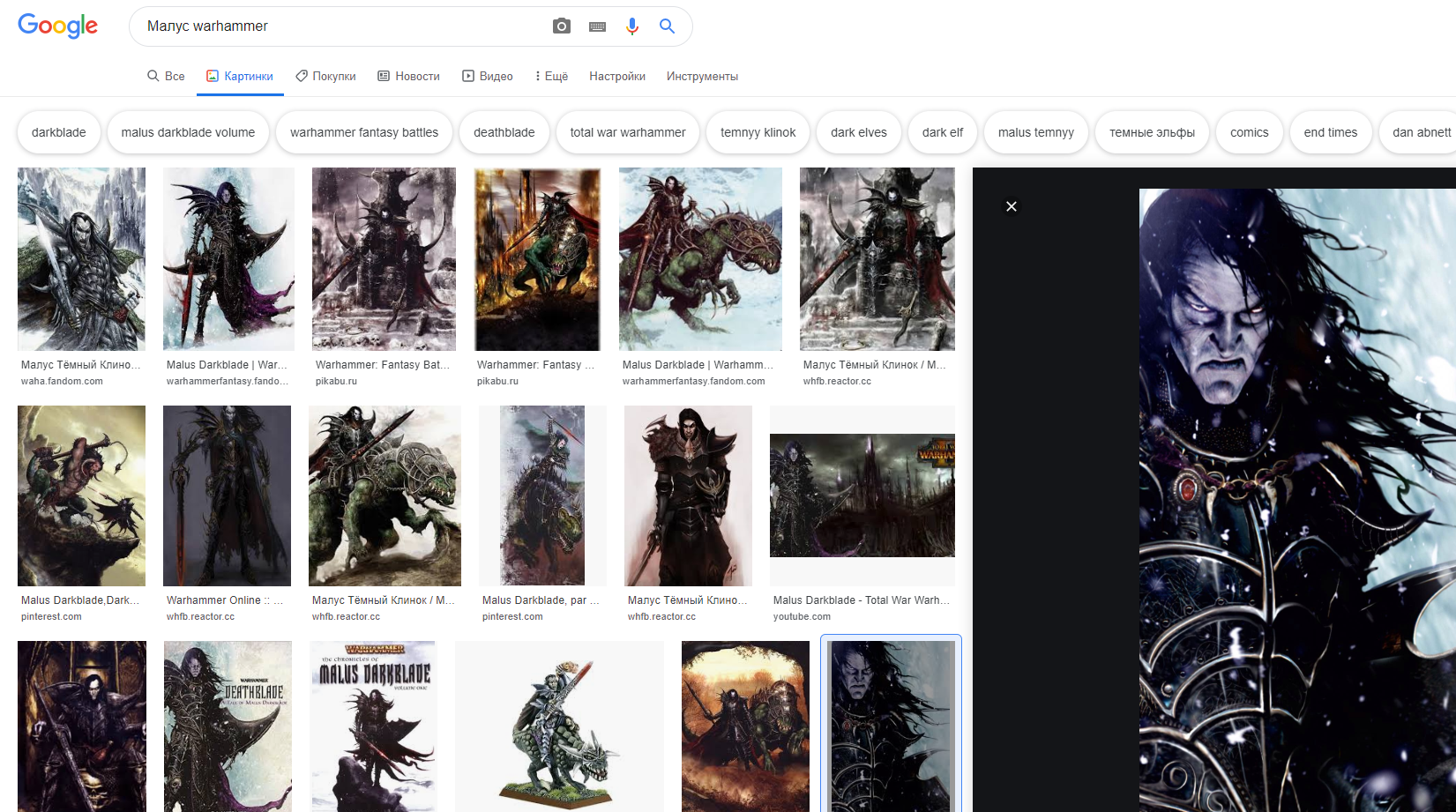The width and height of the screenshot is (1456, 812).
Task: Follow youtube.com source link
Action: point(802,617)
